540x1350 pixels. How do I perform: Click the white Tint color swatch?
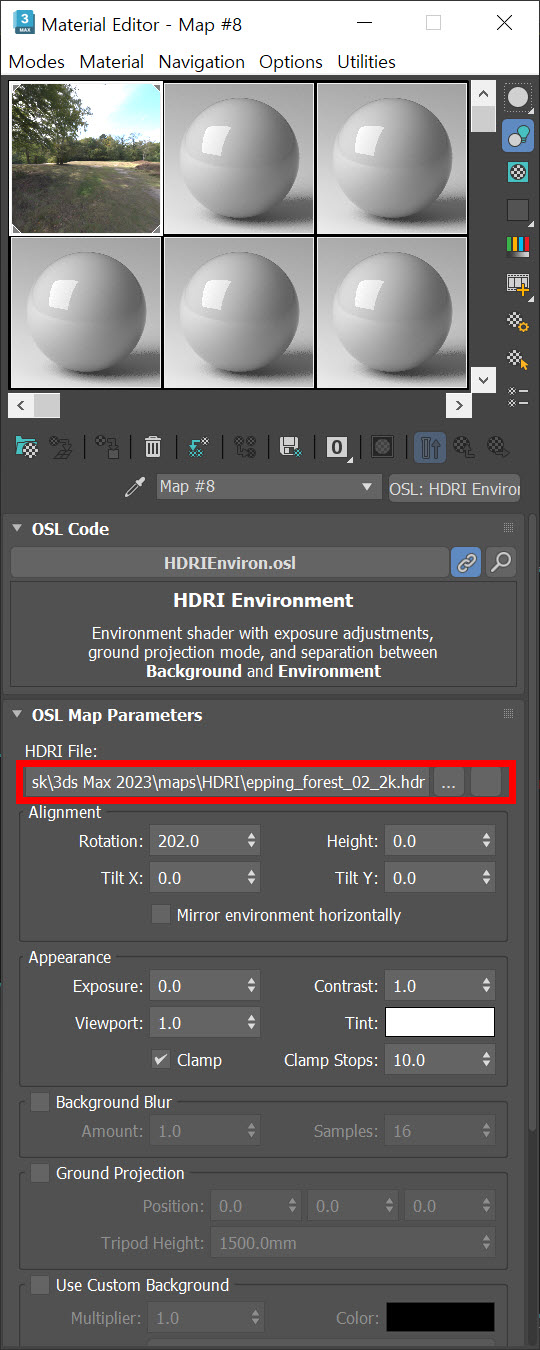440,1022
